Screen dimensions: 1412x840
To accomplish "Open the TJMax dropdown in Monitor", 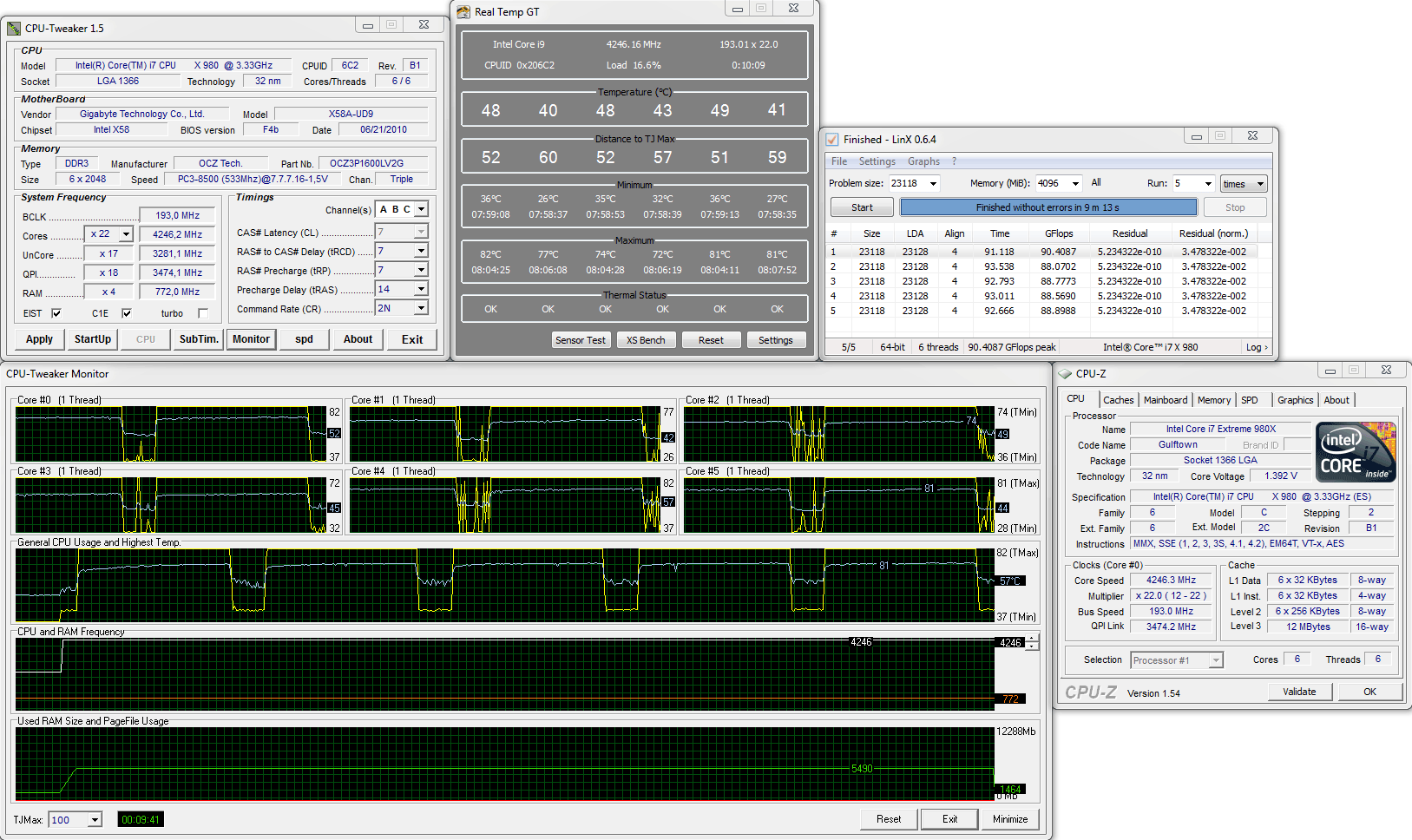I will pos(95,819).
